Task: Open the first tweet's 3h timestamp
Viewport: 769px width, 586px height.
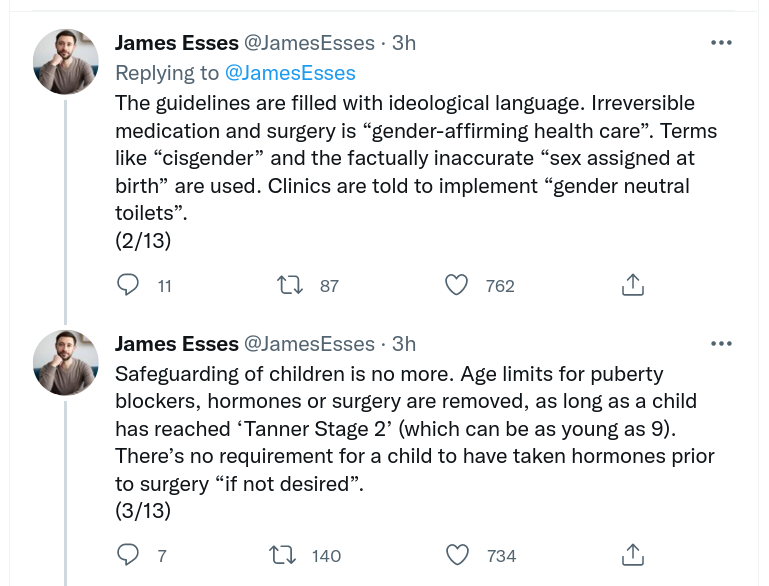Action: pos(403,43)
